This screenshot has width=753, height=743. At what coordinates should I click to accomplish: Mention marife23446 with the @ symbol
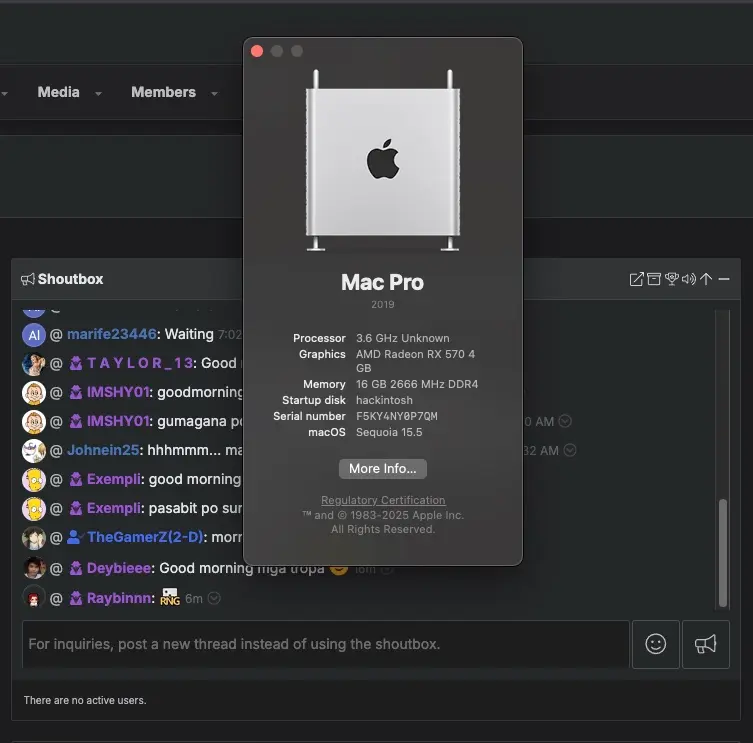(56, 335)
